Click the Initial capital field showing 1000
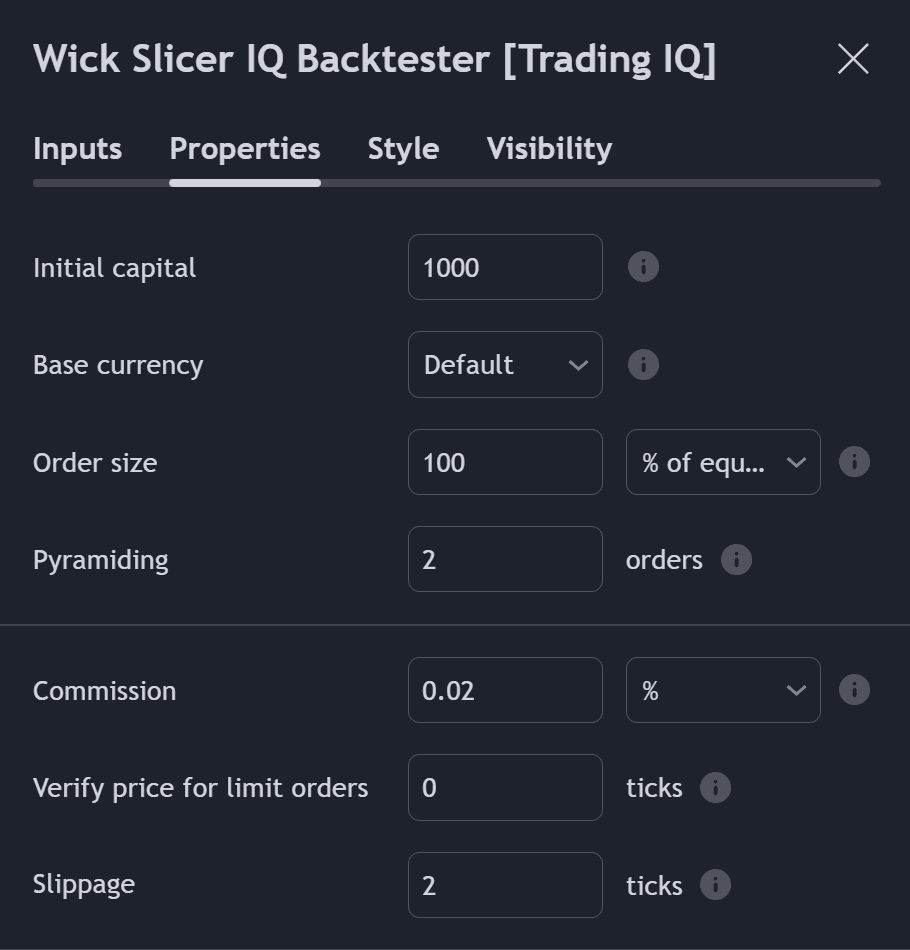Viewport: 910px width, 950px height. (x=505, y=267)
